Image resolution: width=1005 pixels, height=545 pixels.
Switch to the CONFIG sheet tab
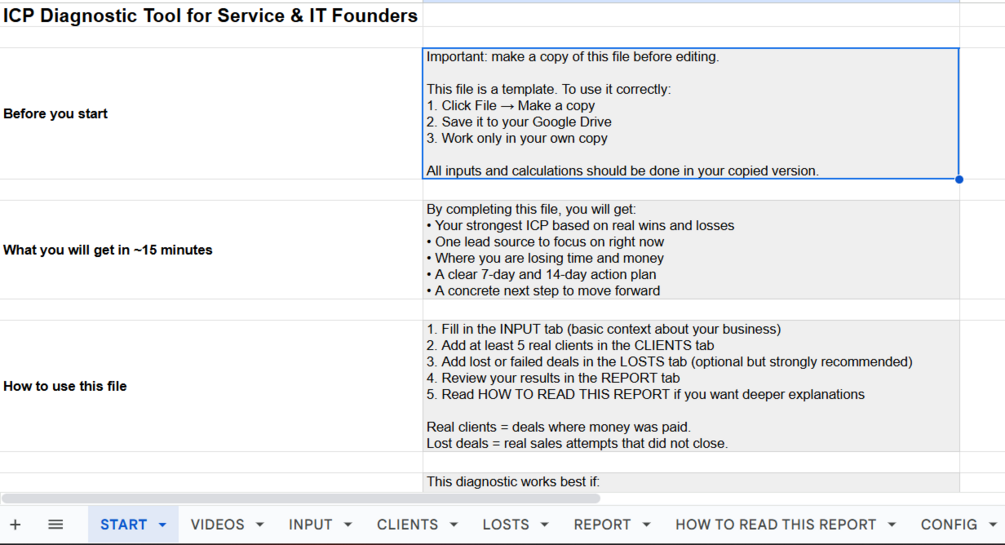948,524
